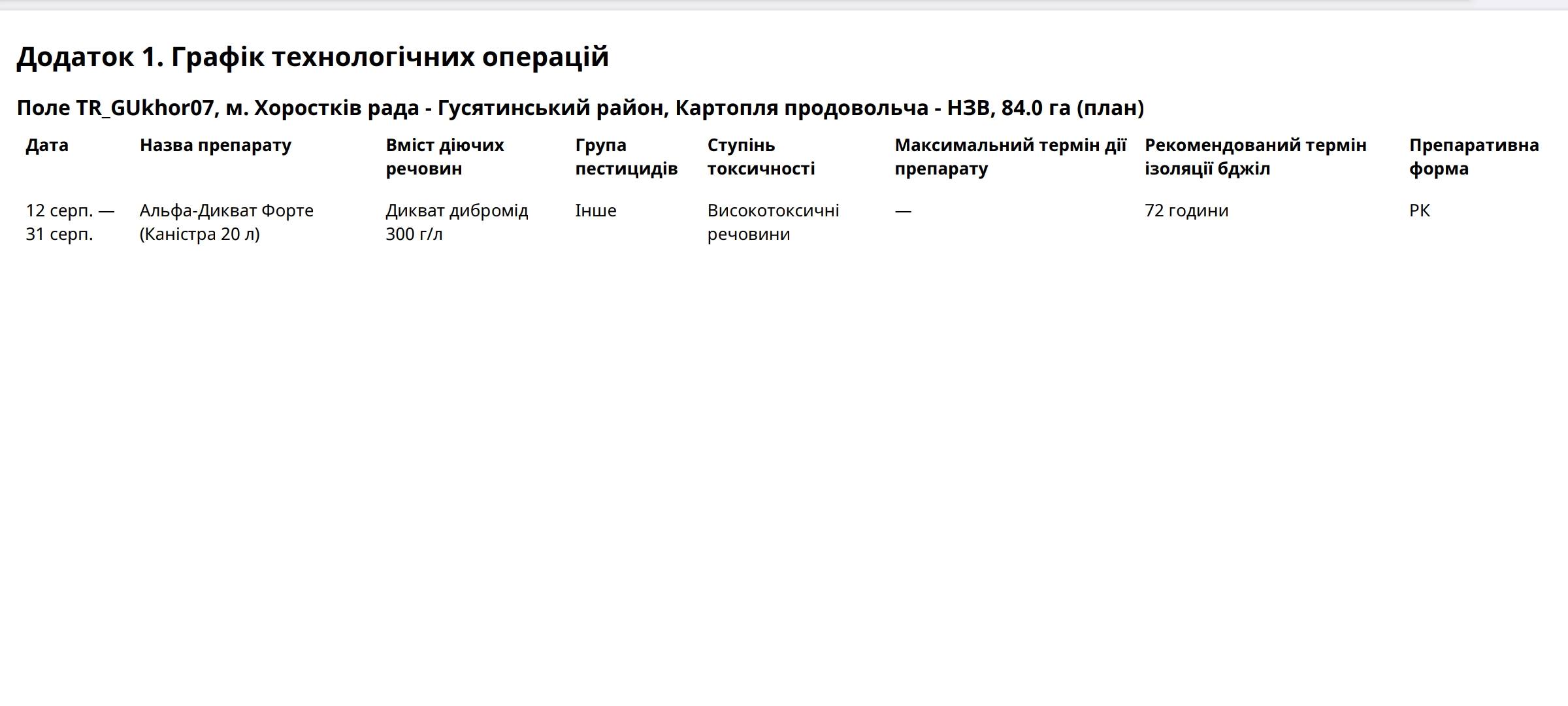Select the 'Дикват дибромід' active substance text
This screenshot has height=706, width=1568.
[457, 210]
